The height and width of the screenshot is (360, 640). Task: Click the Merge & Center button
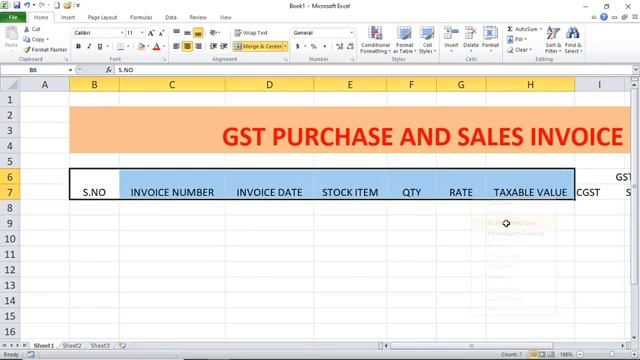[258, 47]
